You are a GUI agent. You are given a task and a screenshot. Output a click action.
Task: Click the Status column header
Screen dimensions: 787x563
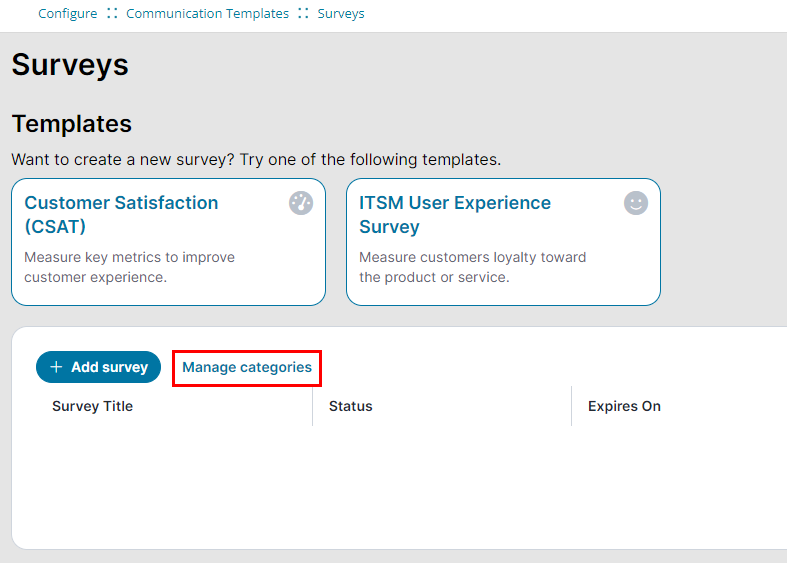[350, 406]
